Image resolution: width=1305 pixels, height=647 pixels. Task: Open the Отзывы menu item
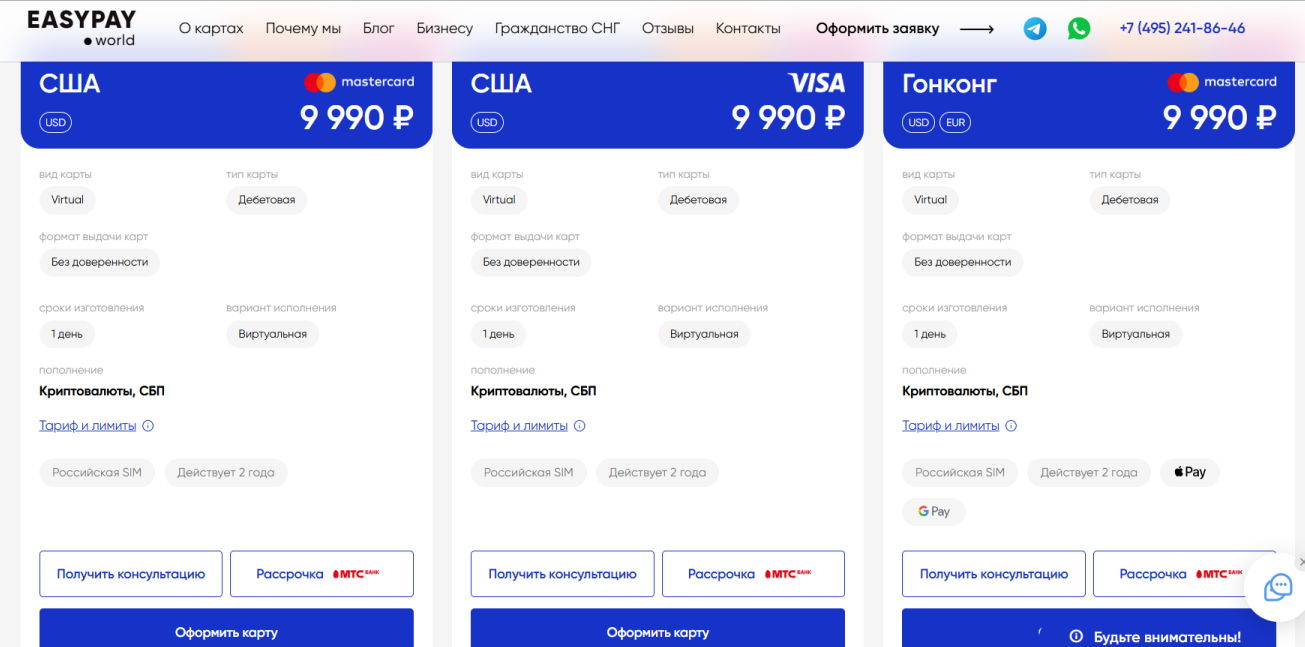pos(668,29)
